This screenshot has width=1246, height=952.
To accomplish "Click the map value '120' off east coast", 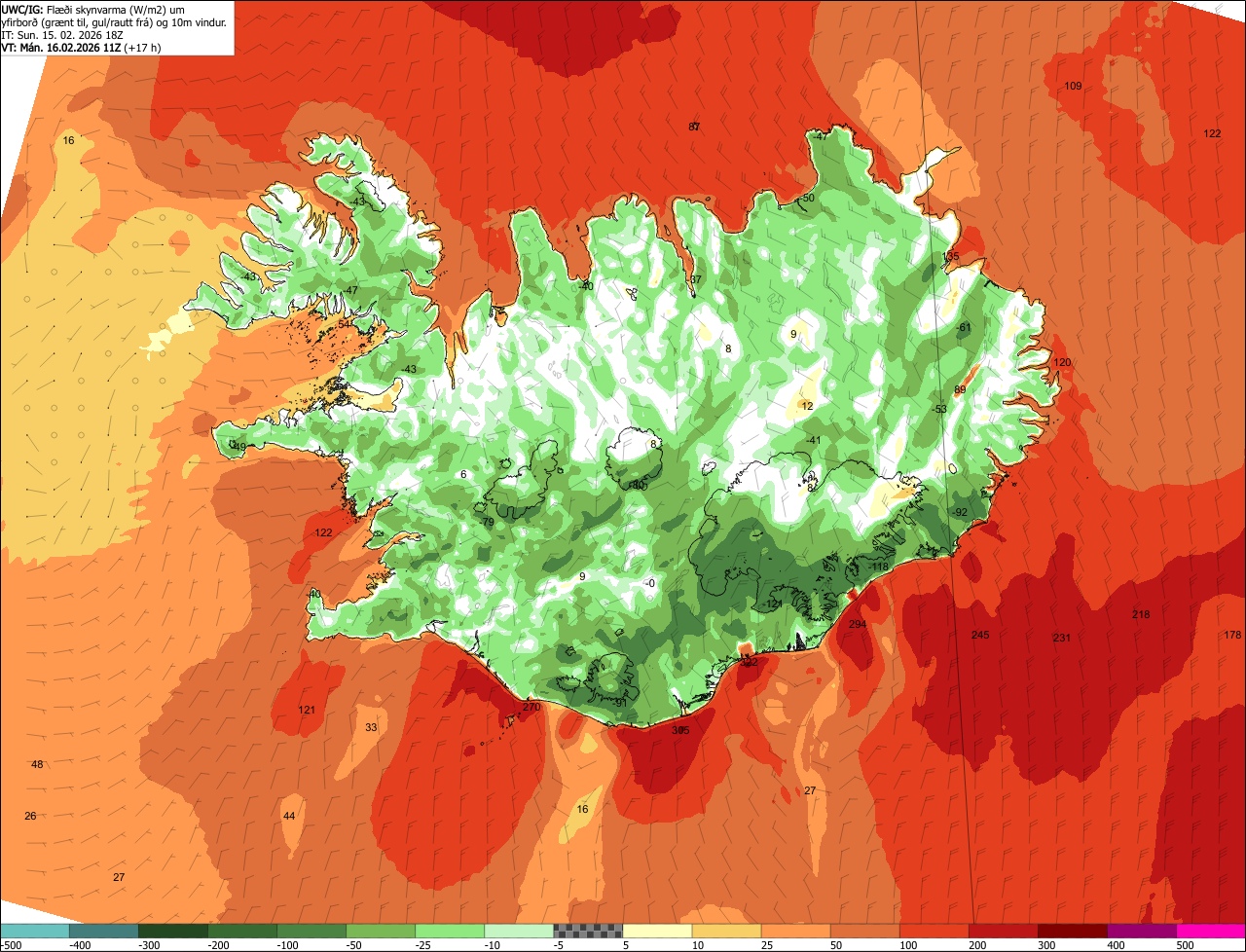I will [1062, 363].
